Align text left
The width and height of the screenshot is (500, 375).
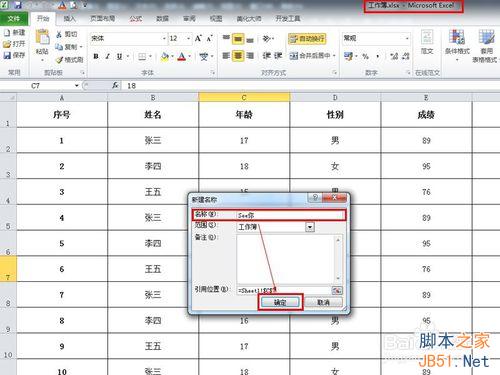(x=226, y=56)
